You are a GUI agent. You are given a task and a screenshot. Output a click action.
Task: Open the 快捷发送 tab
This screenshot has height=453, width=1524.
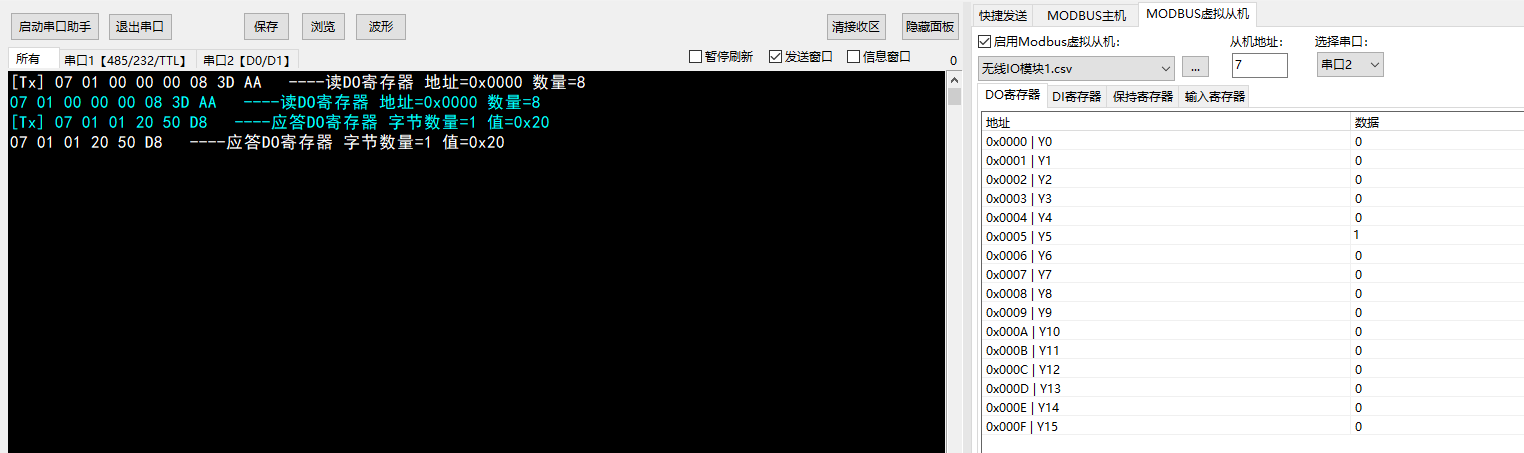[x=1003, y=15]
